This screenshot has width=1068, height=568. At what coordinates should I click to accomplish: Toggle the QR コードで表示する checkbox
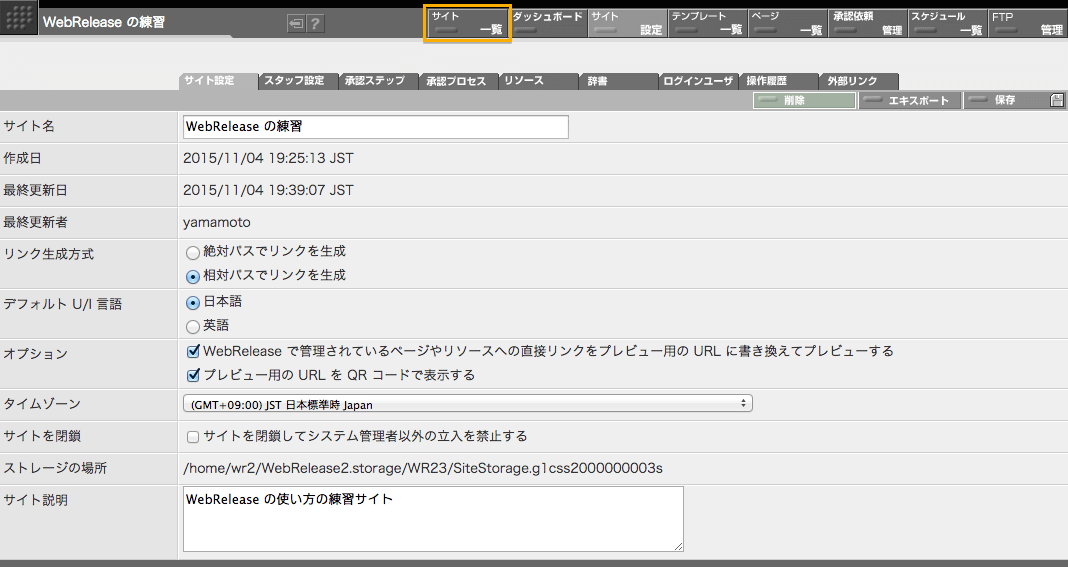coord(193,375)
